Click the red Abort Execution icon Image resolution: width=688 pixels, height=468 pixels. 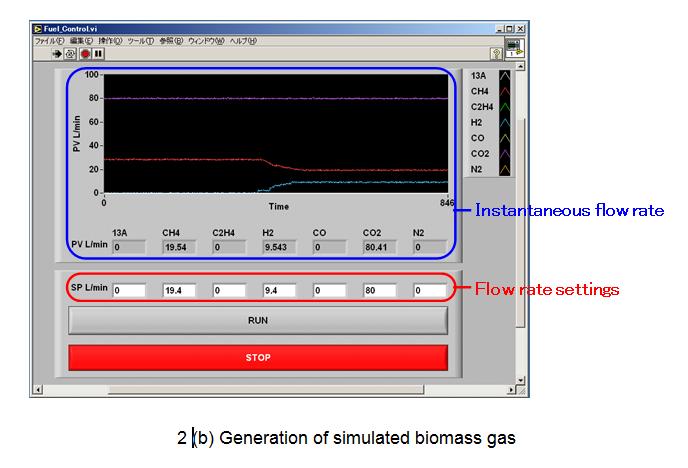point(85,54)
